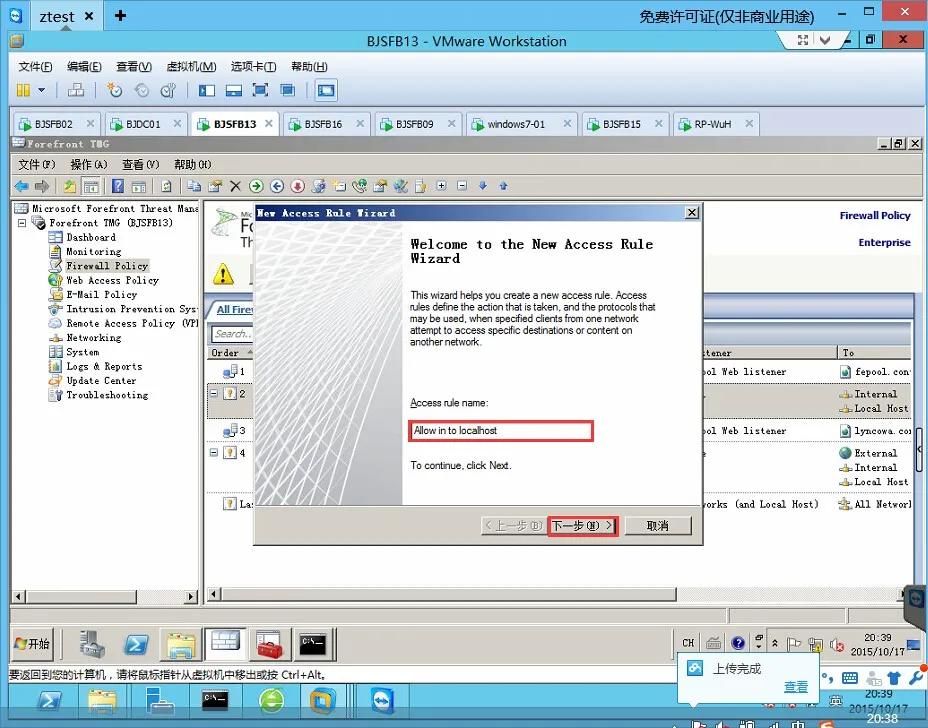This screenshot has width=928, height=728.
Task: Click the minus collapse-all toolbar icon
Action: (x=462, y=186)
